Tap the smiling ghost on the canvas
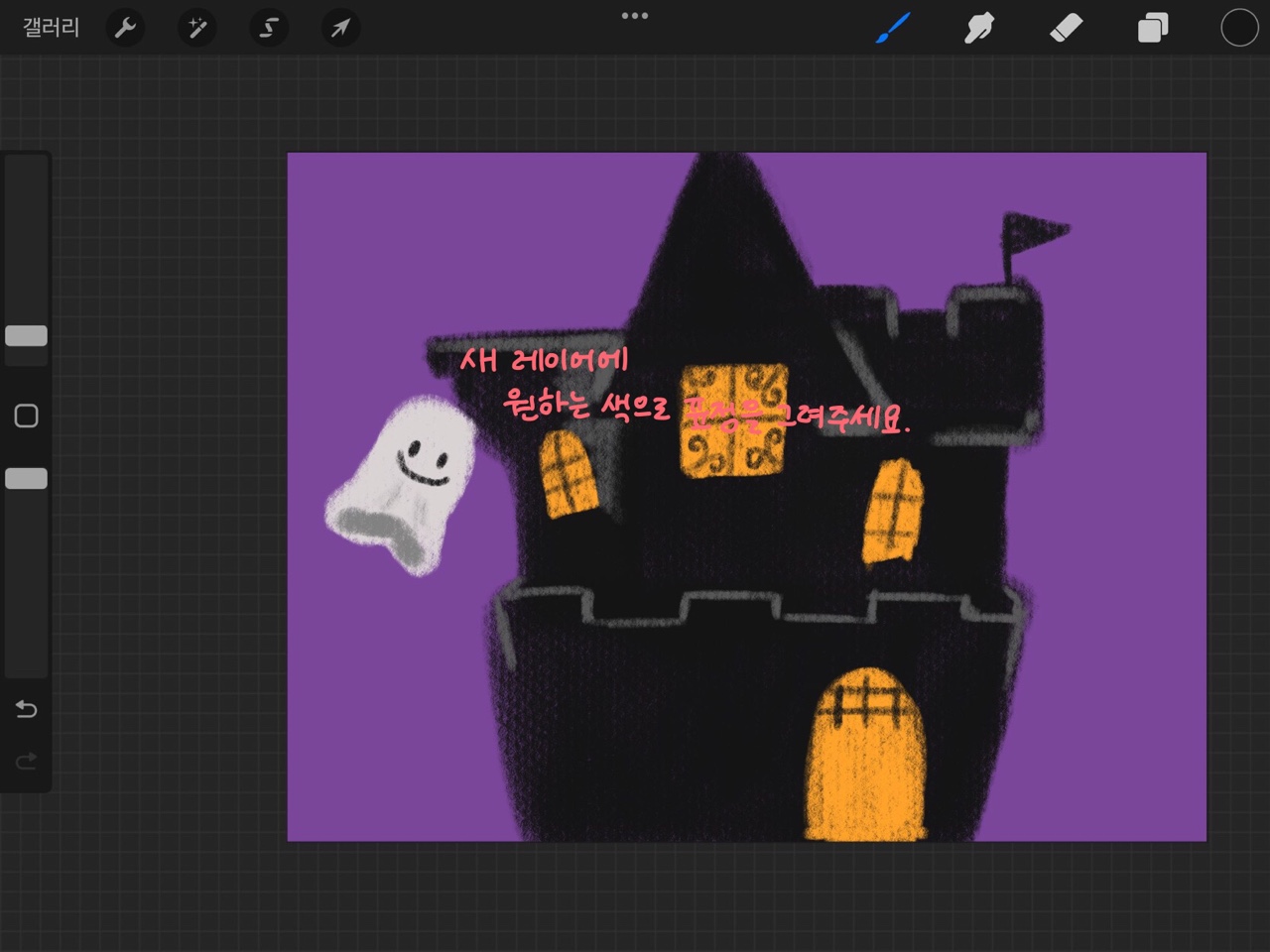Image resolution: width=1270 pixels, height=952 pixels. pos(403,484)
